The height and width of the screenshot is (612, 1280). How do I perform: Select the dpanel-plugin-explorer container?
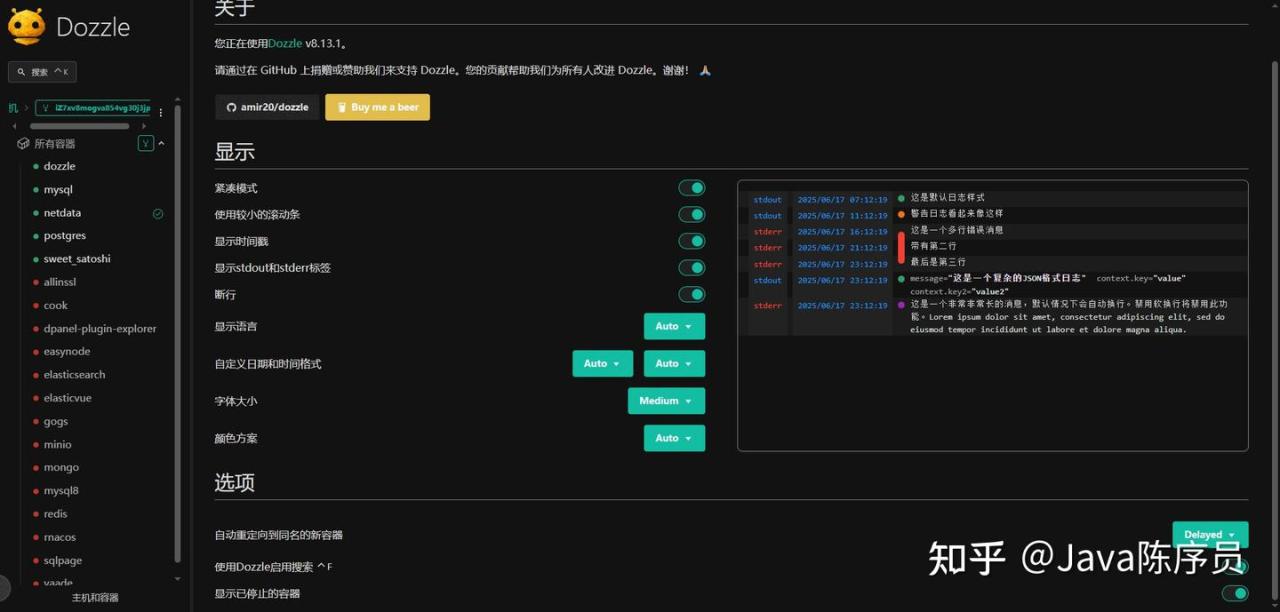pos(100,328)
